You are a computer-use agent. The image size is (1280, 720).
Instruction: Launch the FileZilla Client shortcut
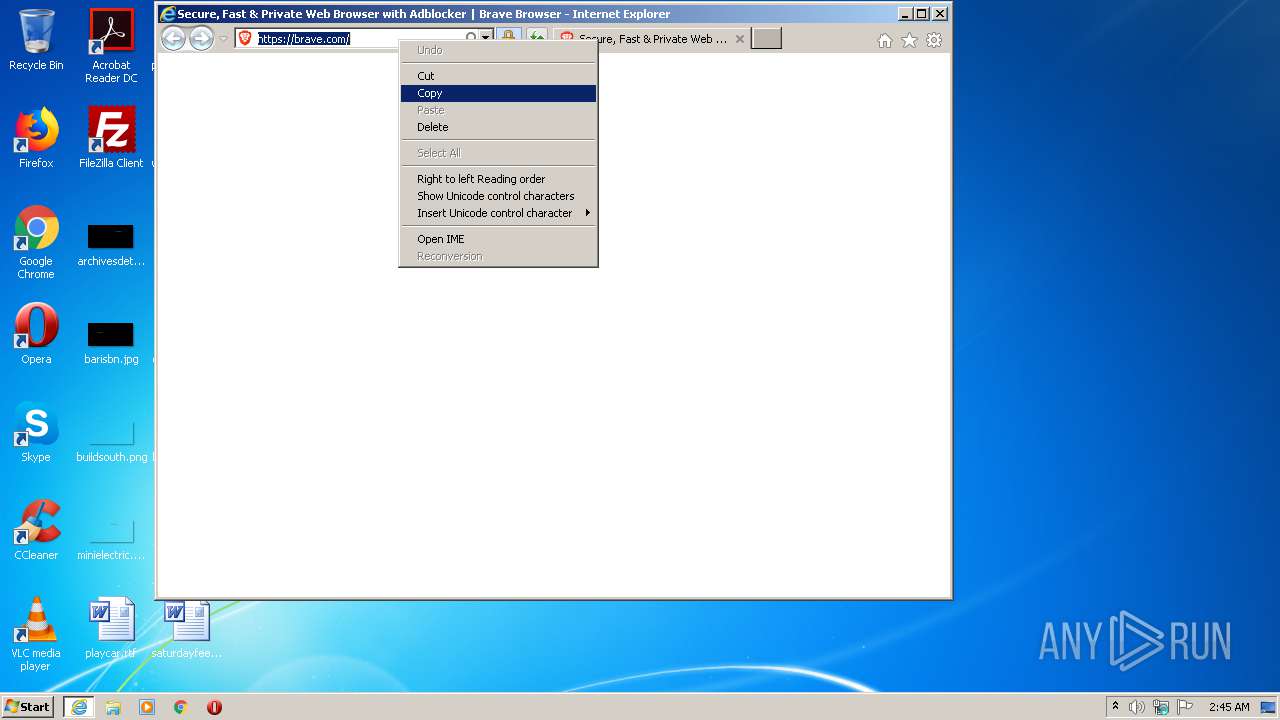pos(111,138)
